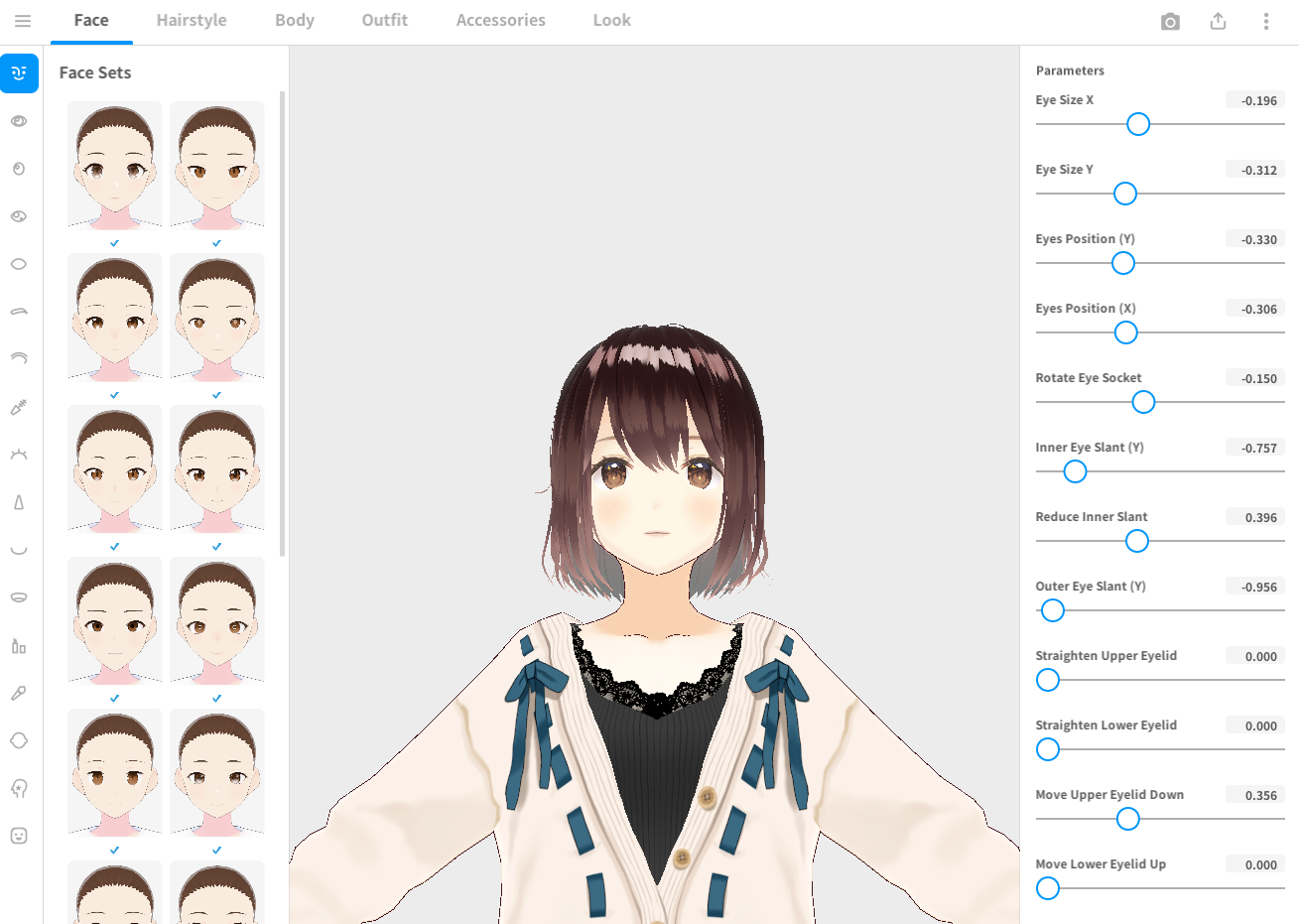
Task: Select the lips icon in sidebar
Action: tap(19, 597)
